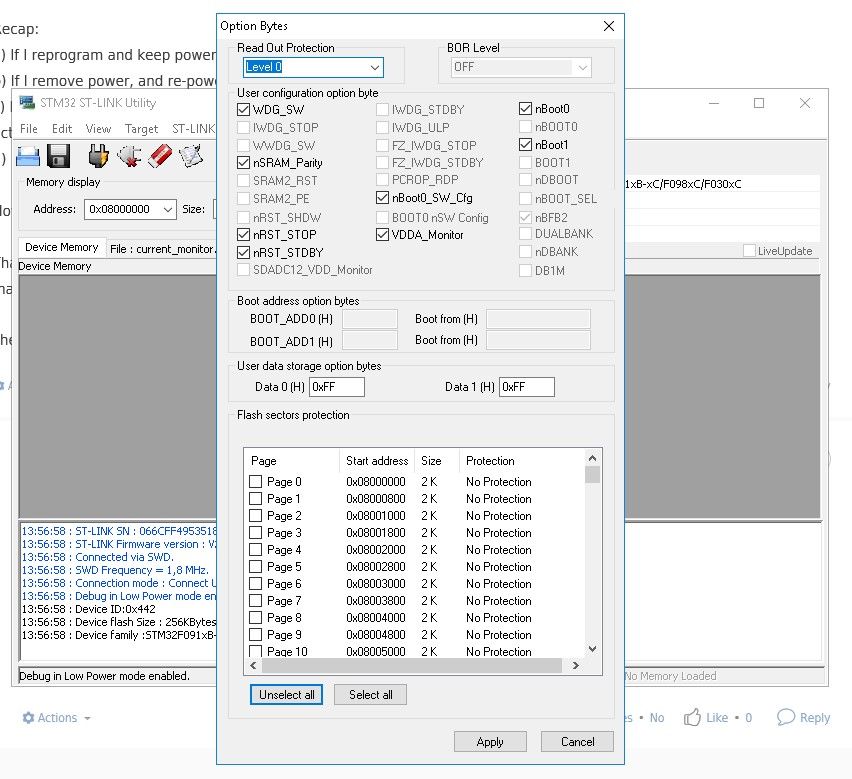Click the Unselect all button
The width and height of the screenshot is (852, 779).
[x=286, y=695]
